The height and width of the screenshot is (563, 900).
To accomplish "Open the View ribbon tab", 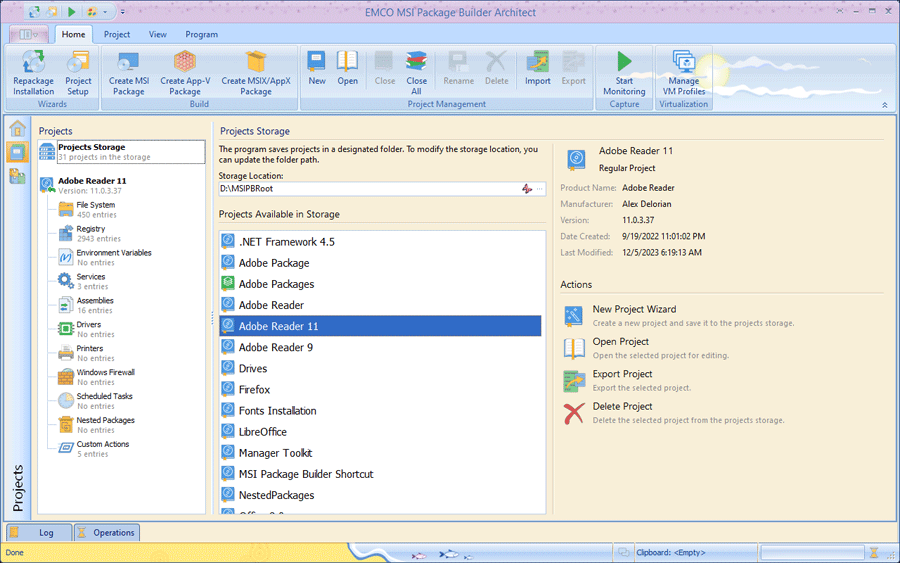I will tap(158, 34).
